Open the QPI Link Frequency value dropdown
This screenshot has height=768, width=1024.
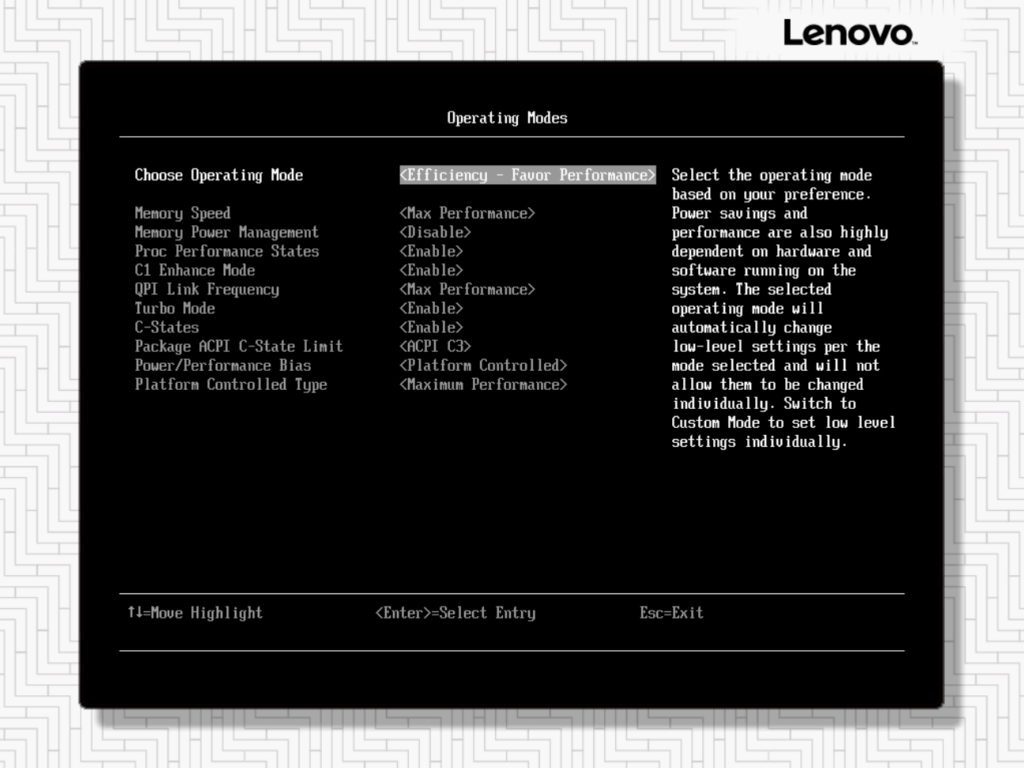point(467,289)
